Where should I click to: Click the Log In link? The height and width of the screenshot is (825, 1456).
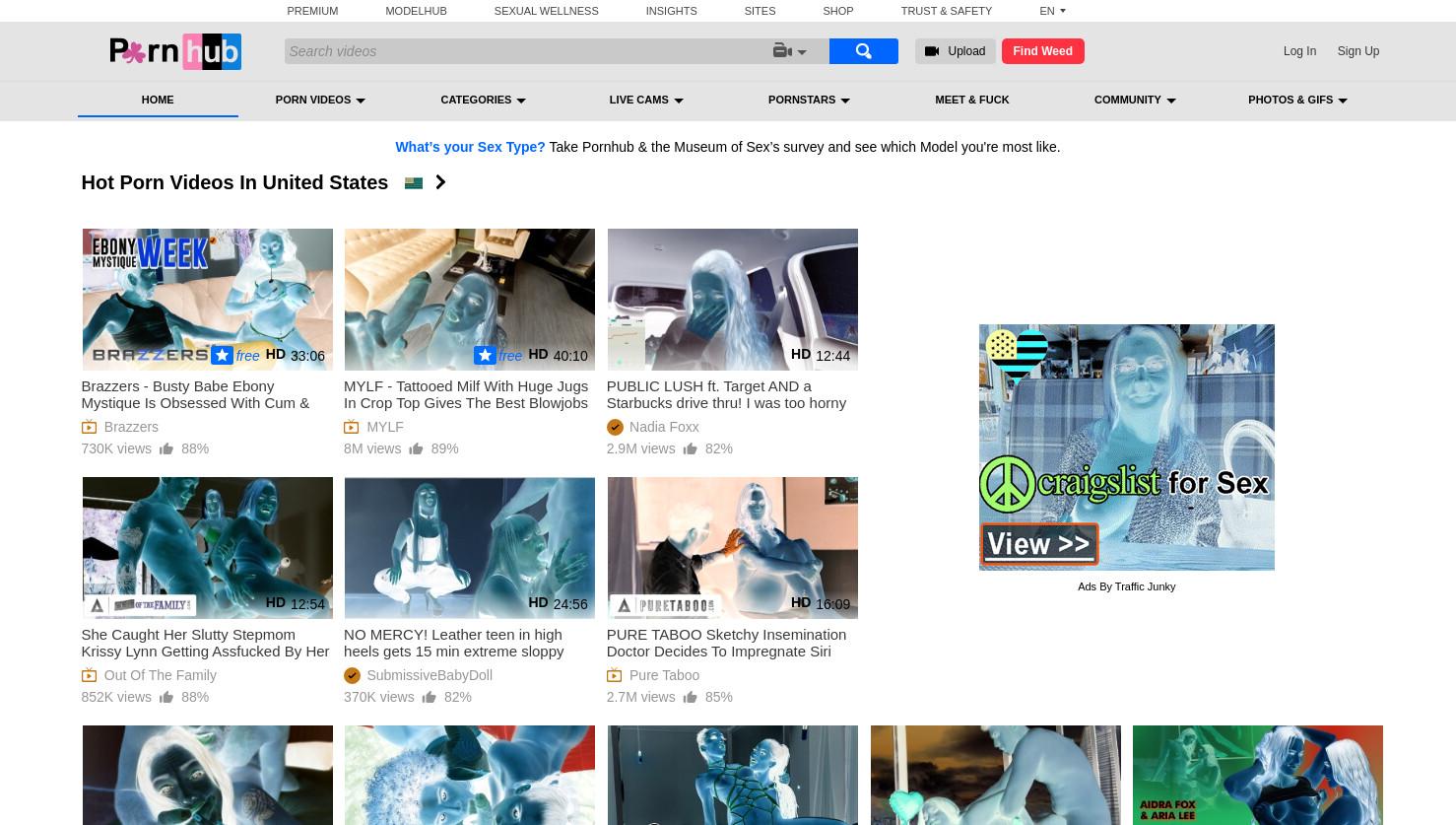point(1299,51)
